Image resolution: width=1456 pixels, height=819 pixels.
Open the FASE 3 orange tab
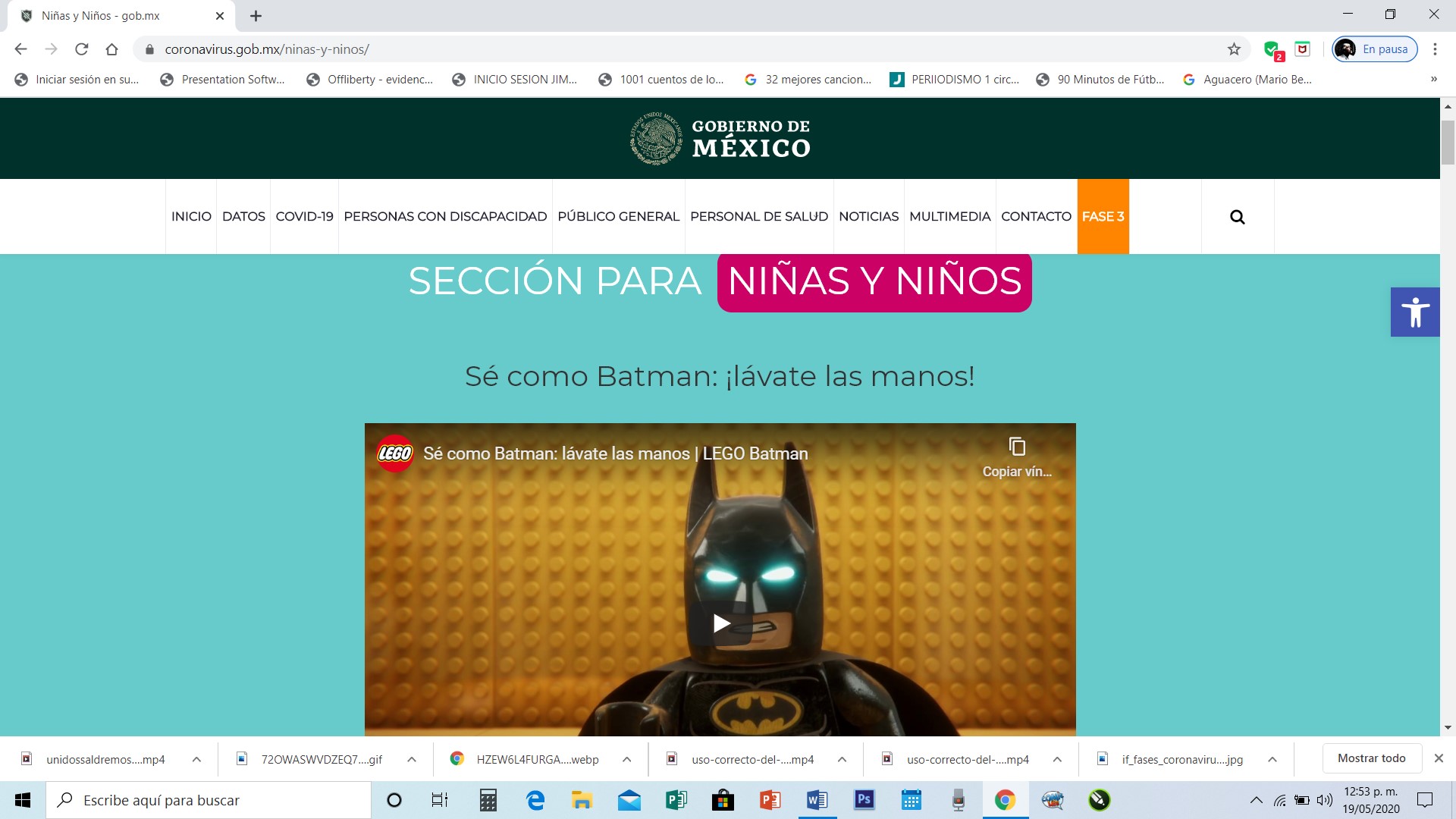tap(1103, 217)
